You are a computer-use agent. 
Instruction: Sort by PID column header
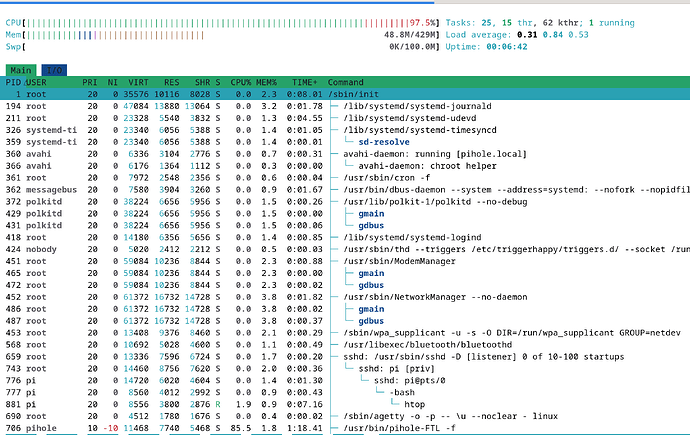pos(13,82)
